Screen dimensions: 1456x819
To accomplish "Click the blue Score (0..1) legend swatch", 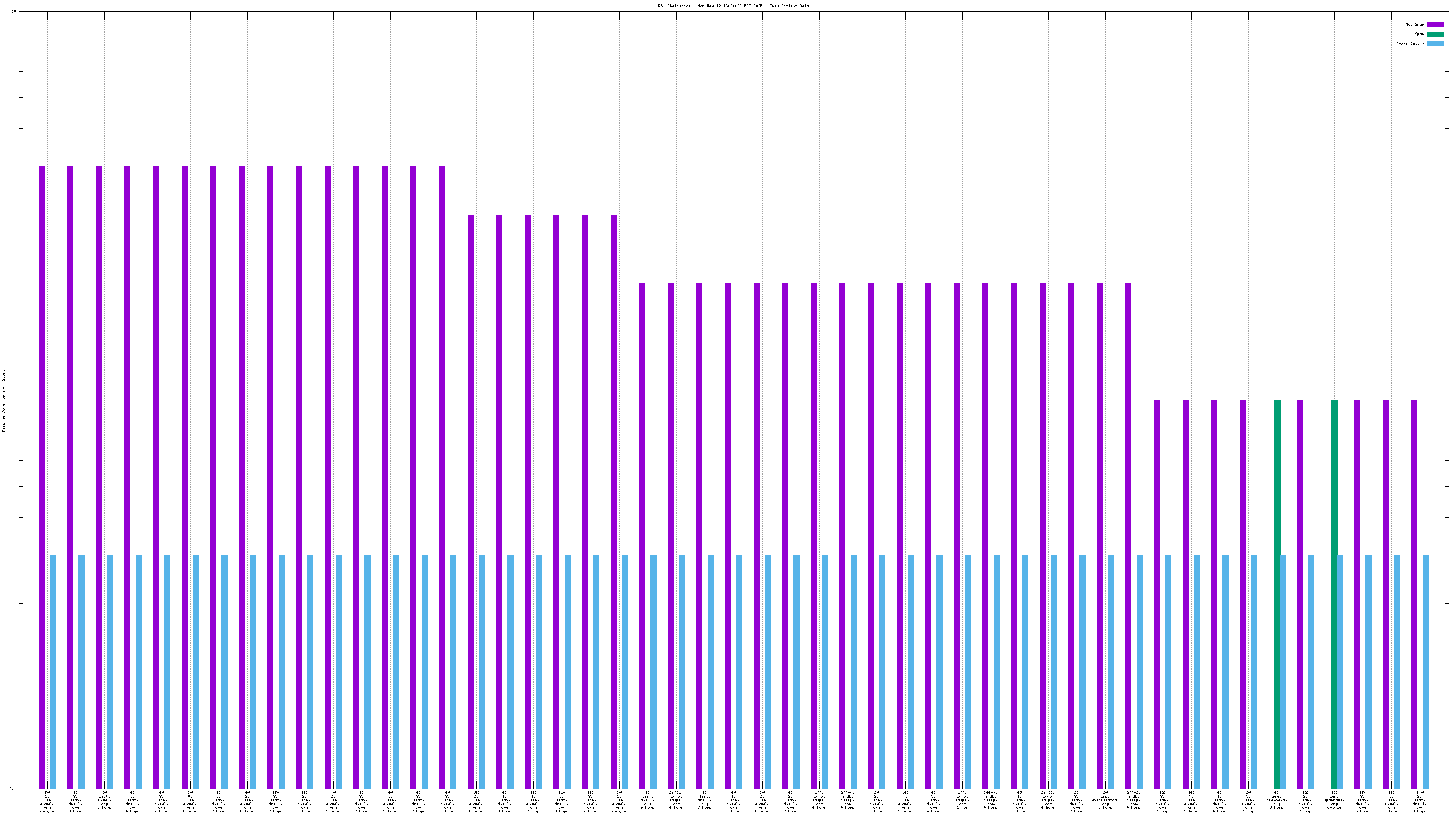I will point(1435,44).
